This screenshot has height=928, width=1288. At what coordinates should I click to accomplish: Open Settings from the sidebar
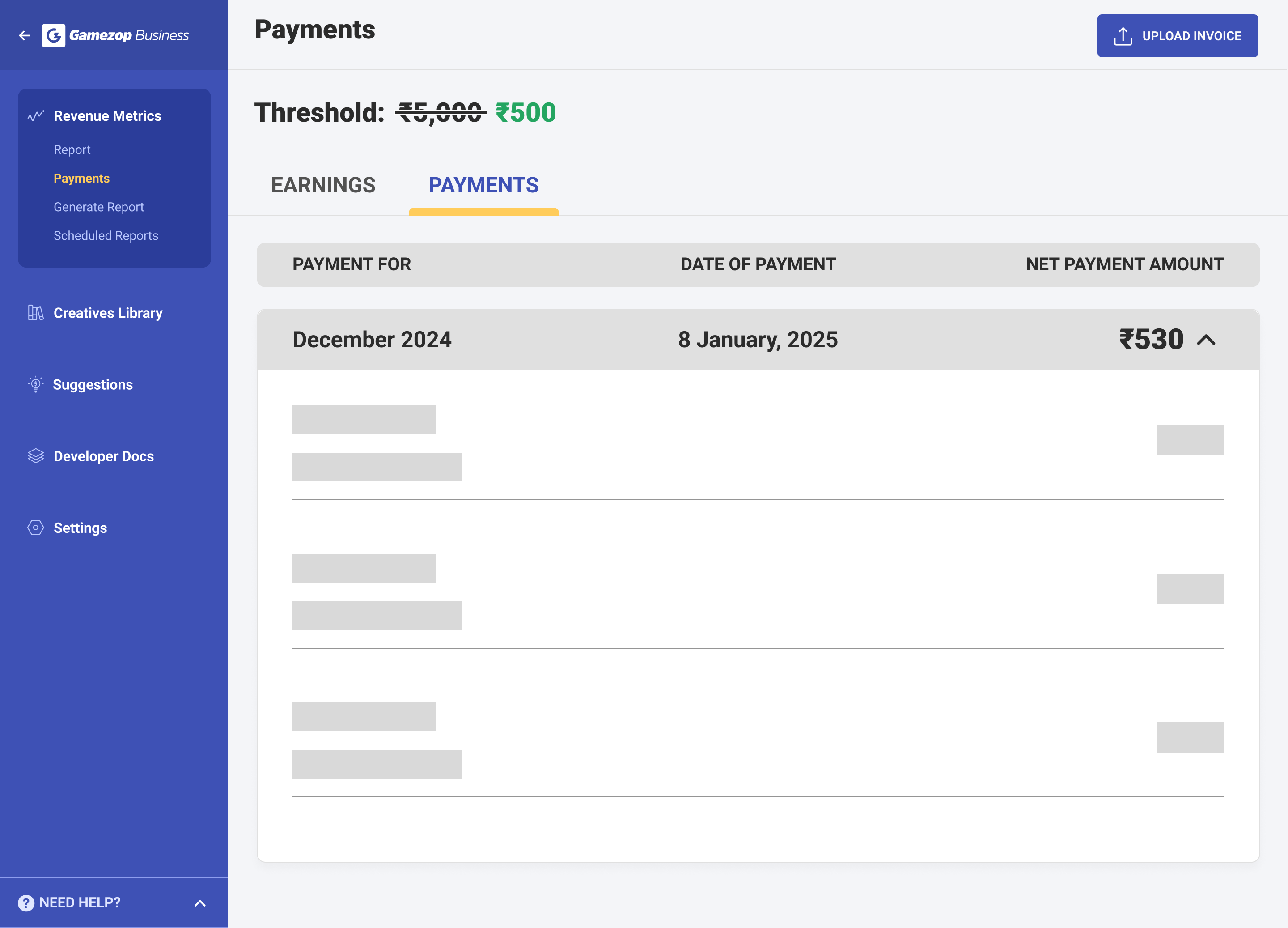click(x=80, y=528)
